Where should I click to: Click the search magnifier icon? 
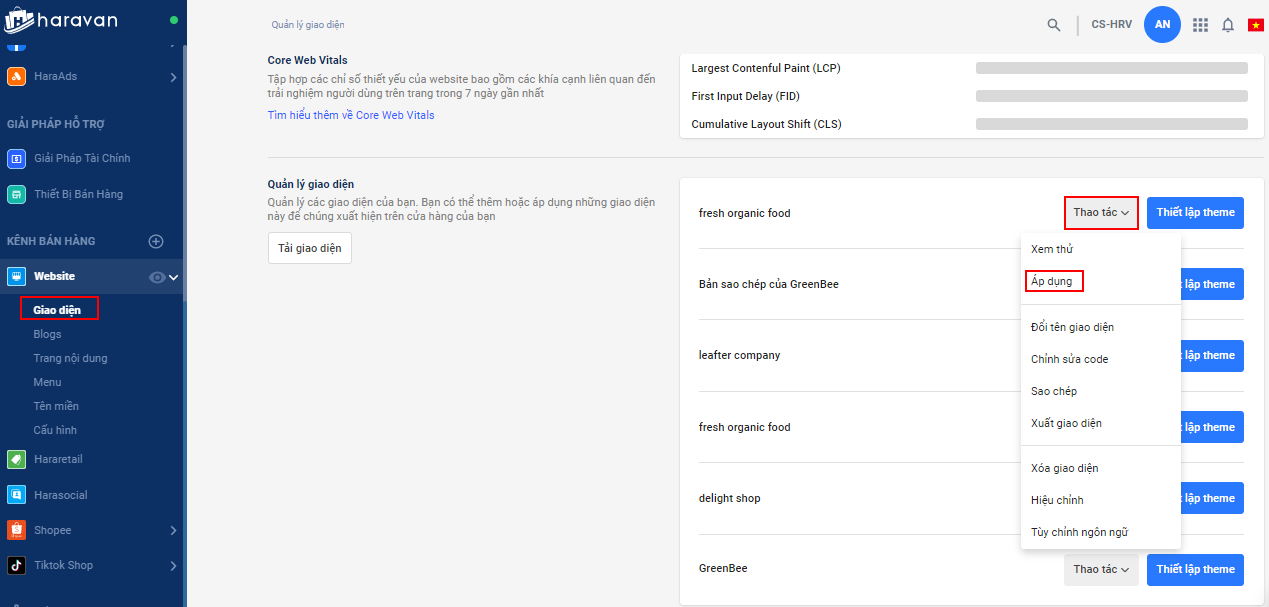click(1054, 25)
